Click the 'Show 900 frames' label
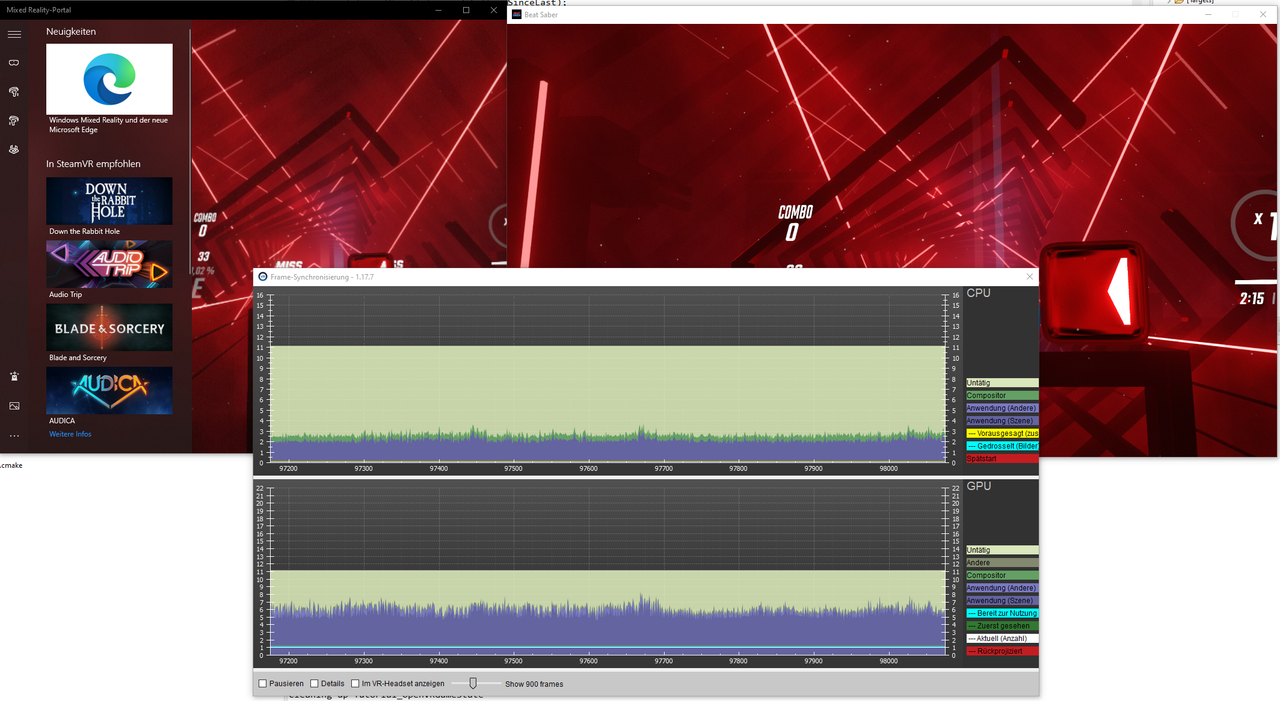This screenshot has height=701, width=1280. [x=534, y=684]
